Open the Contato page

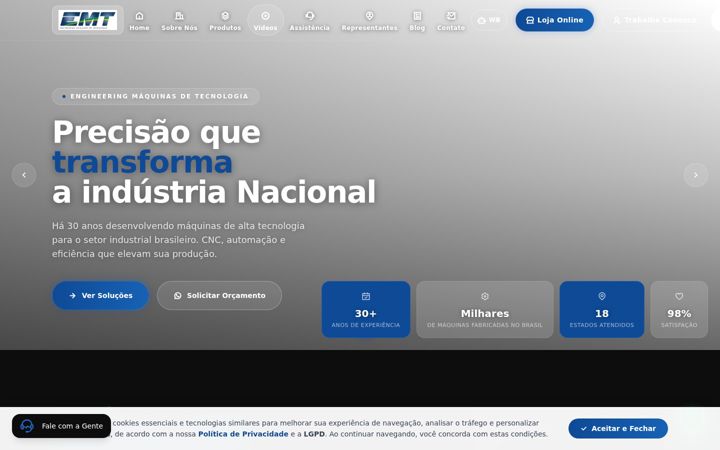click(451, 21)
